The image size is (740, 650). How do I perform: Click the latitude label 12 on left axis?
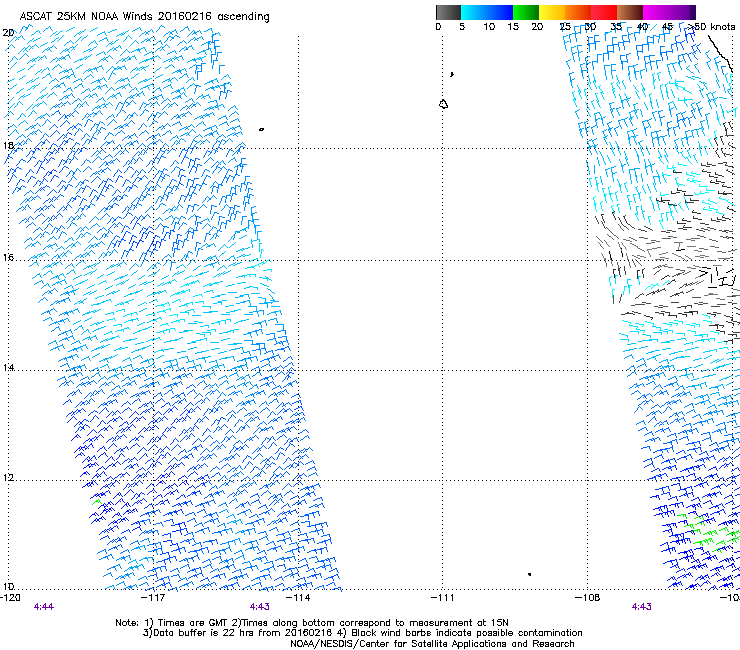tap(8, 477)
